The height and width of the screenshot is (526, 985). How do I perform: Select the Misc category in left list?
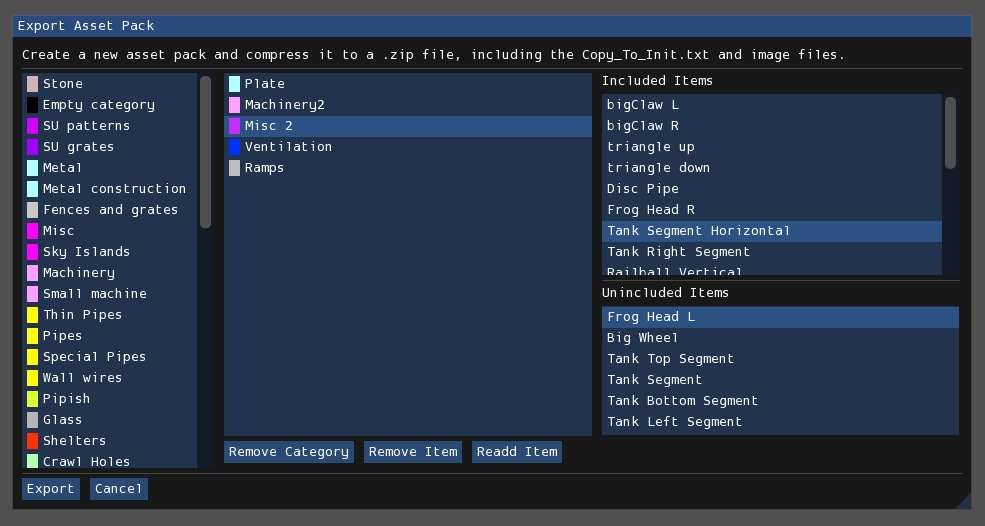pyautogui.click(x=110, y=231)
